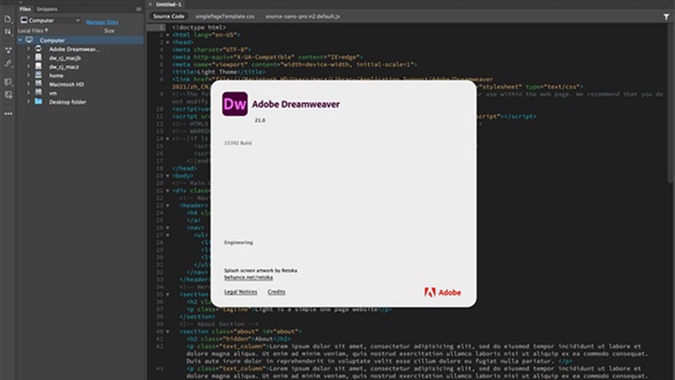The image size is (675, 380).
Task: Open Legal Notices in the About dialog
Action: (x=241, y=292)
